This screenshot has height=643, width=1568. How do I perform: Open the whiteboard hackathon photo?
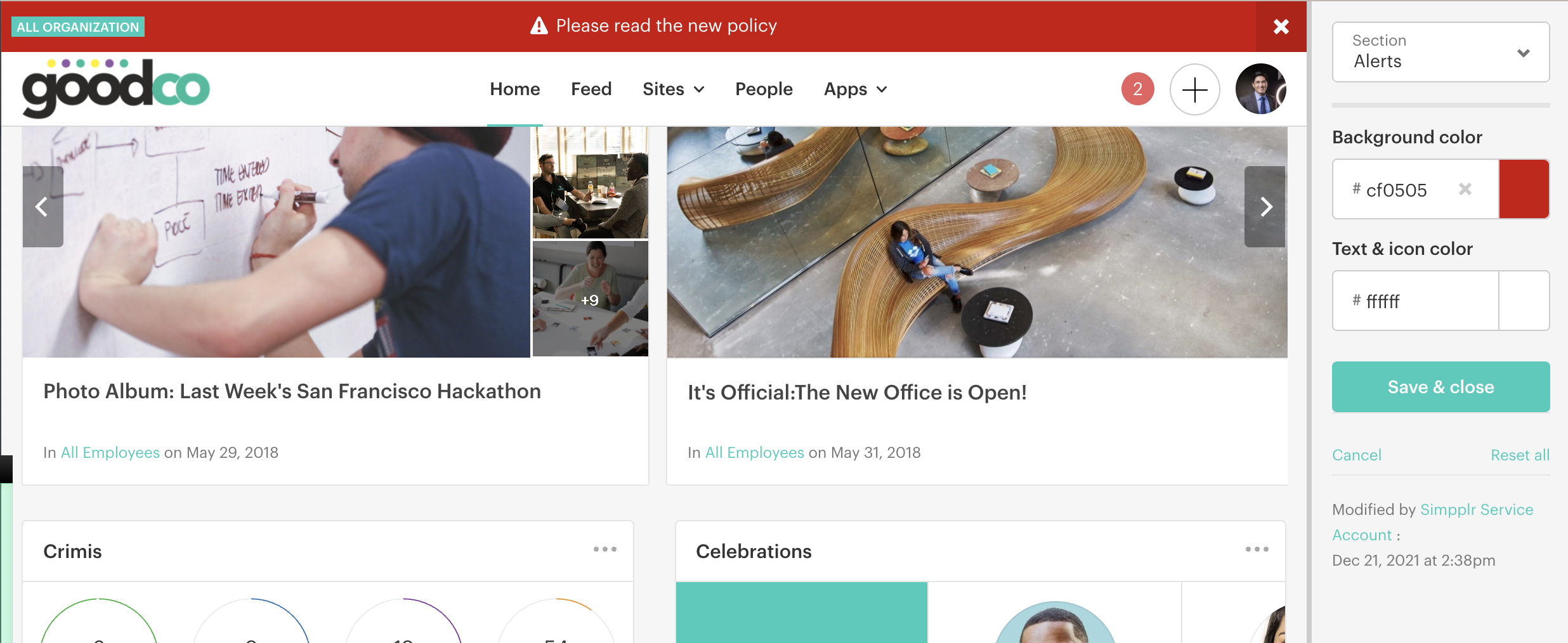click(277, 242)
